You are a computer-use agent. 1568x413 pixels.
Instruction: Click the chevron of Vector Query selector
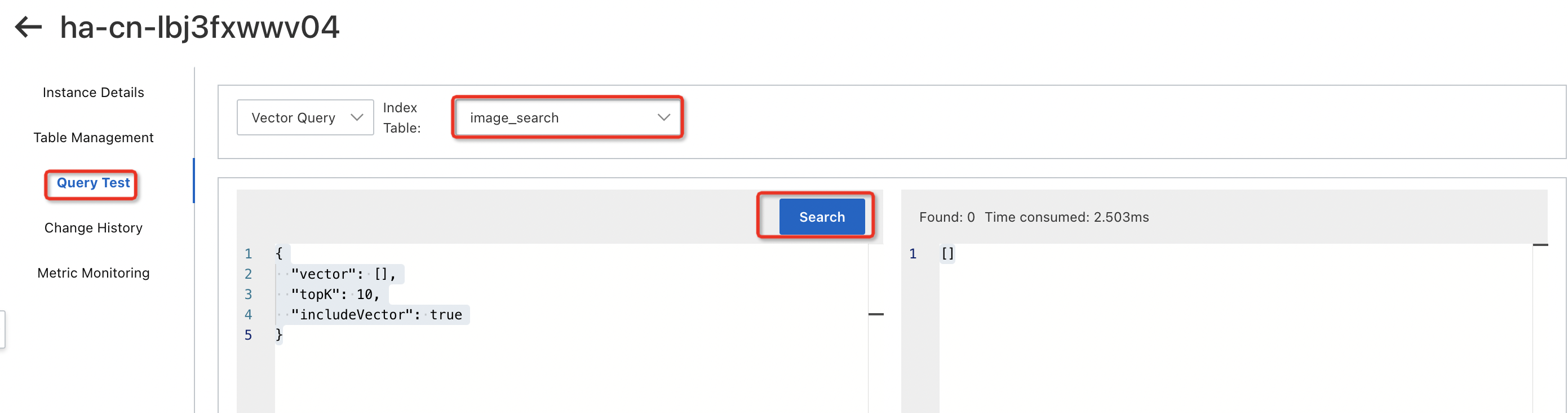click(x=357, y=117)
